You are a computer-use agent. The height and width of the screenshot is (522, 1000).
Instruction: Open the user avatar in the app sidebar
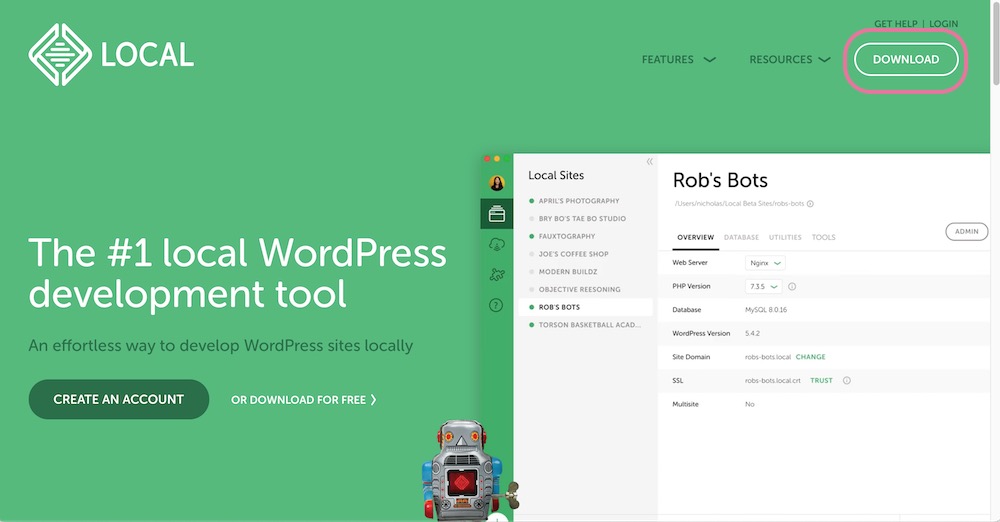[x=497, y=183]
